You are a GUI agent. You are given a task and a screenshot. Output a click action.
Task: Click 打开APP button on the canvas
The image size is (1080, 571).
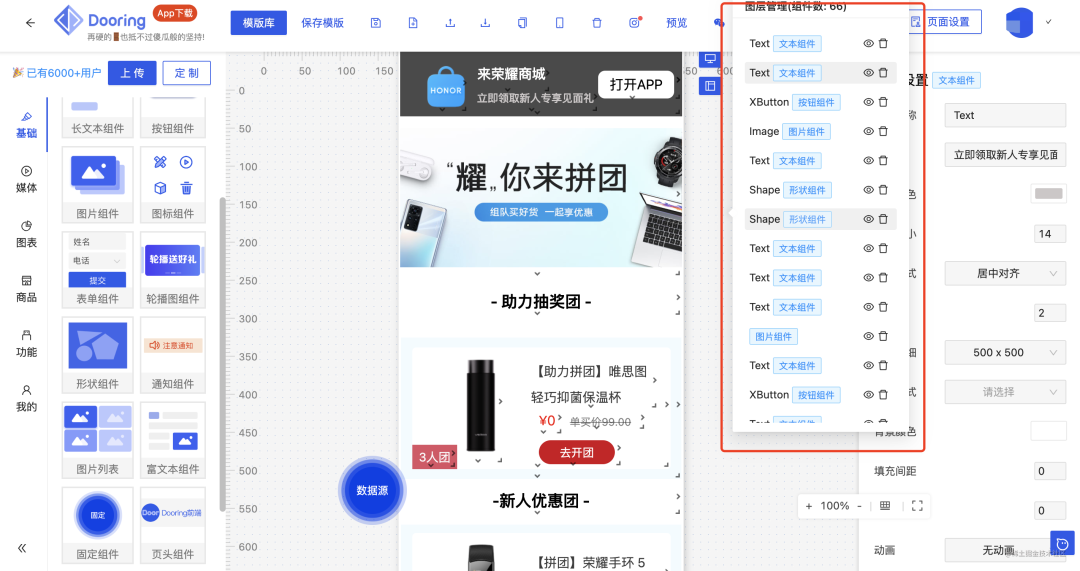click(x=636, y=85)
